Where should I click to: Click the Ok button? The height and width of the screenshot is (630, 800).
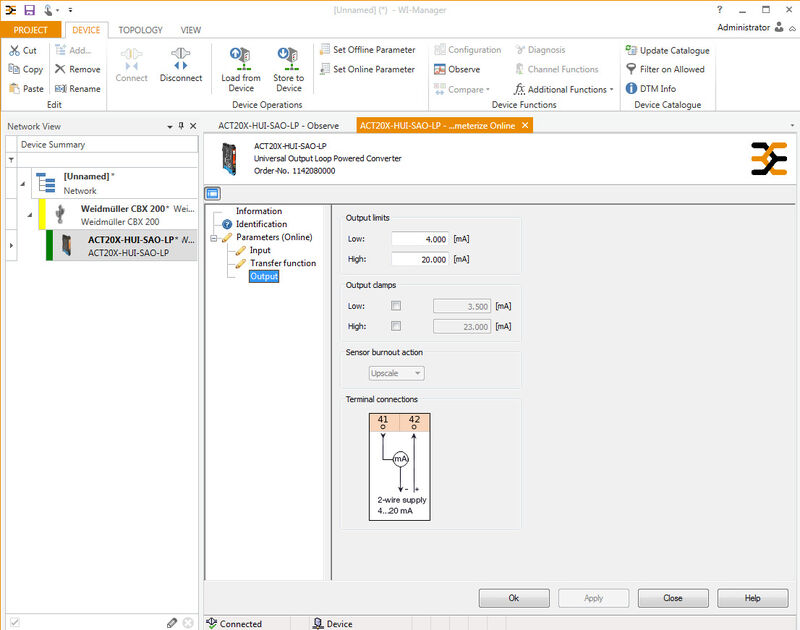point(513,598)
